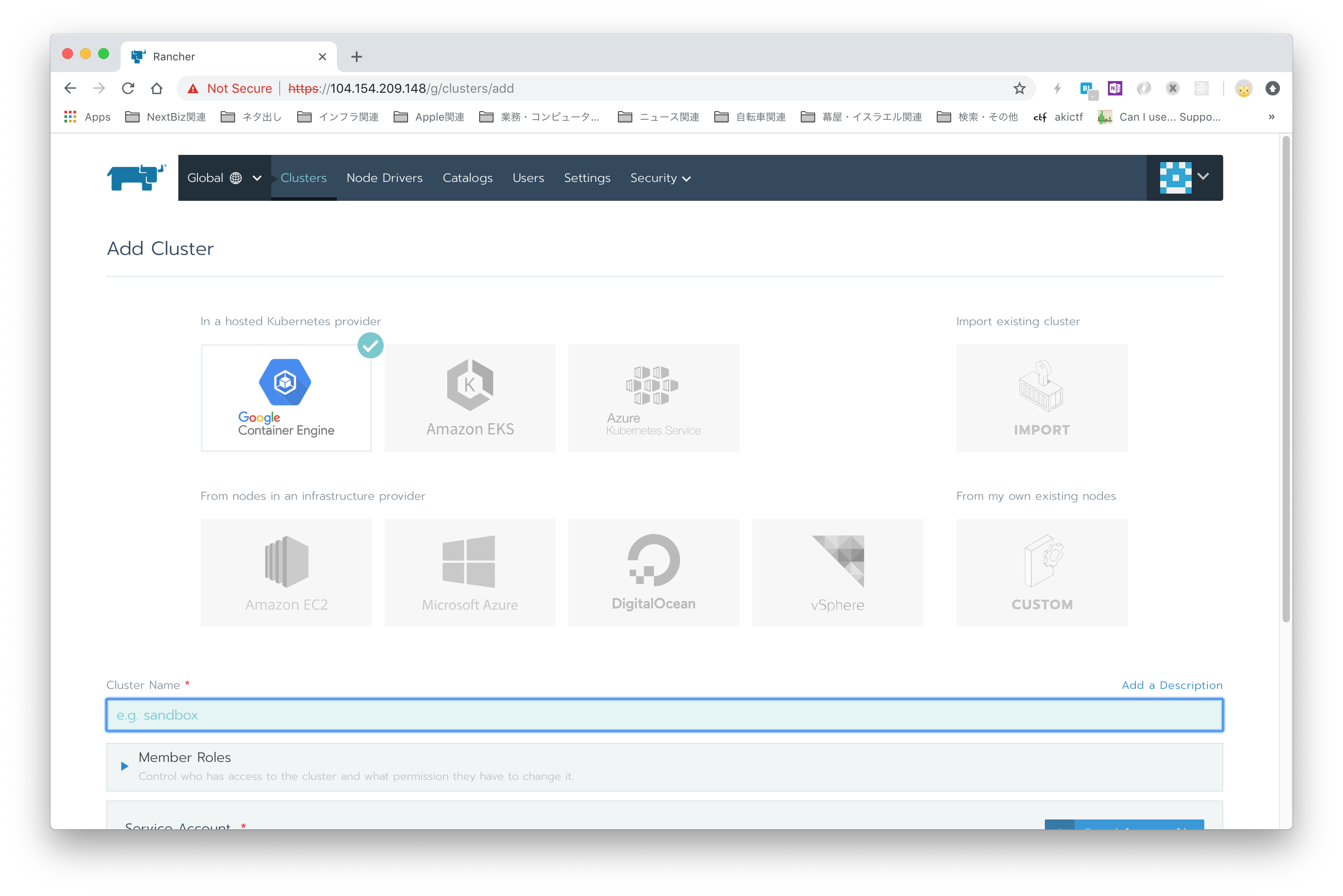Open the 自転車関連 bookmark folder

750,117
